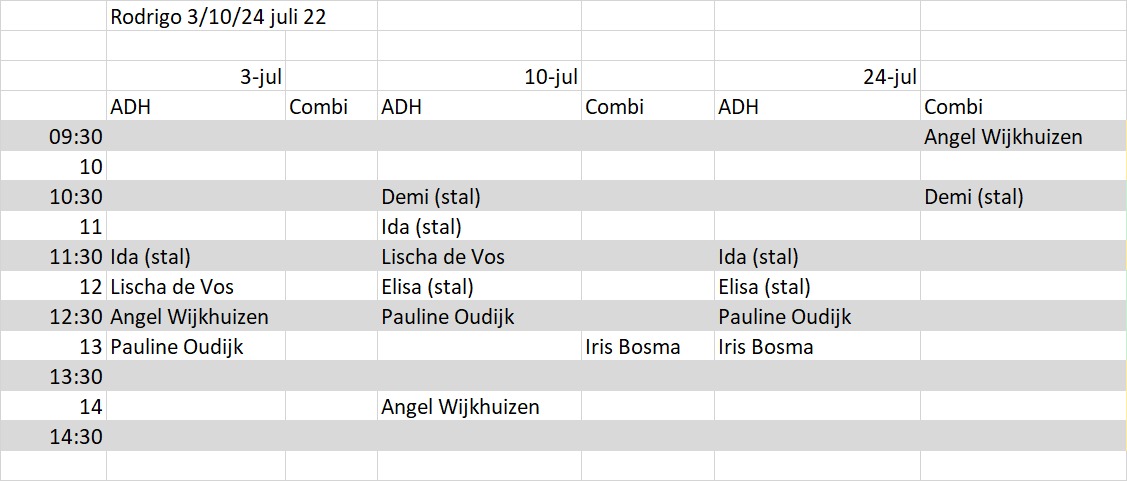
Task: Click the 09:30 time cell
Action: coord(53,136)
